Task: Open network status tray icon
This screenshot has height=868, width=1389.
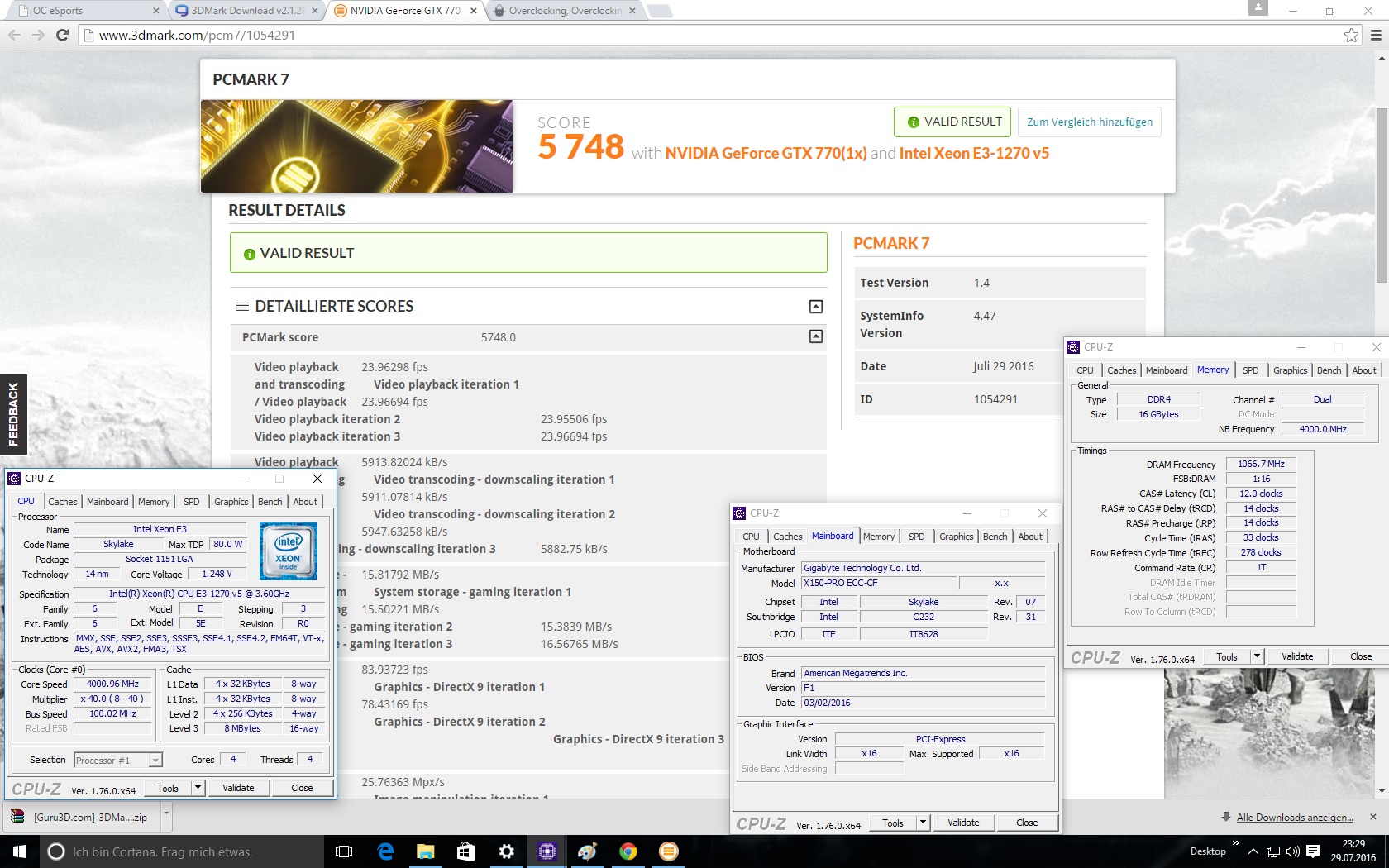Action: (x=1273, y=851)
